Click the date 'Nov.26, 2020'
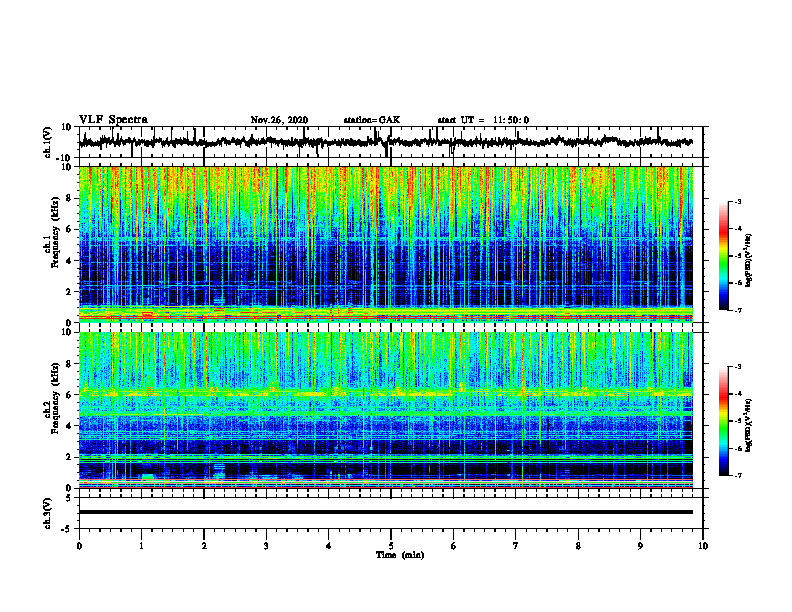This screenshot has height=612, width=792. tap(279, 120)
